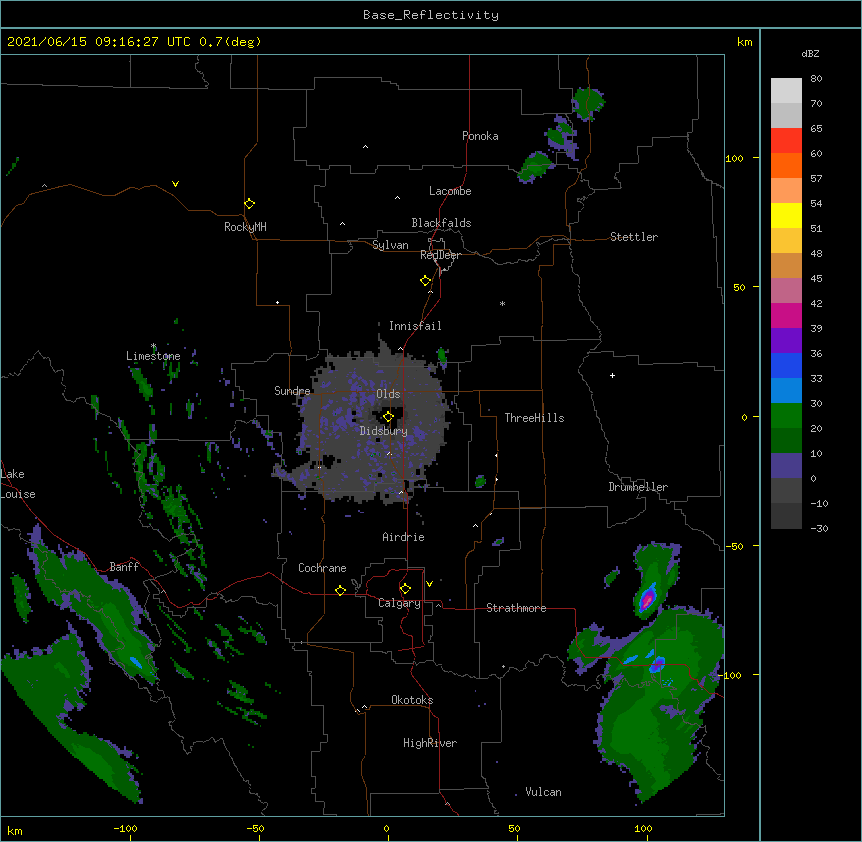This screenshot has height=842, width=862.
Task: Click the RedDeer city label
Action: 440,255
